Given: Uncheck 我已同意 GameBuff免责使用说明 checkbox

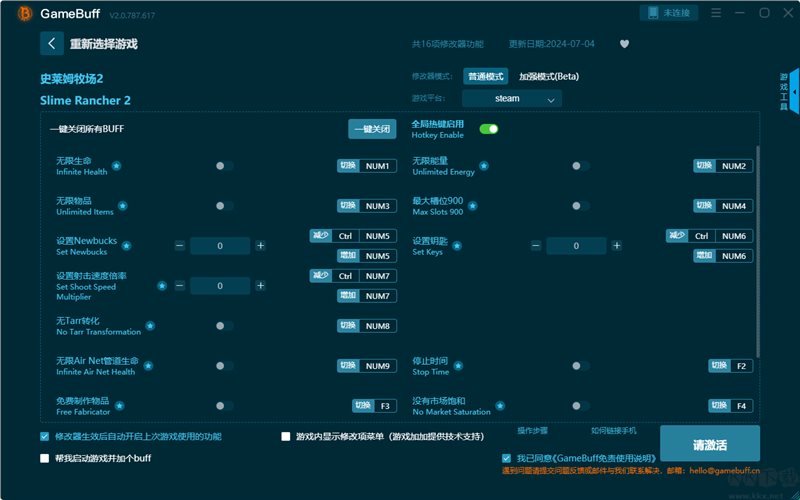Looking at the screenshot, I should tap(506, 458).
